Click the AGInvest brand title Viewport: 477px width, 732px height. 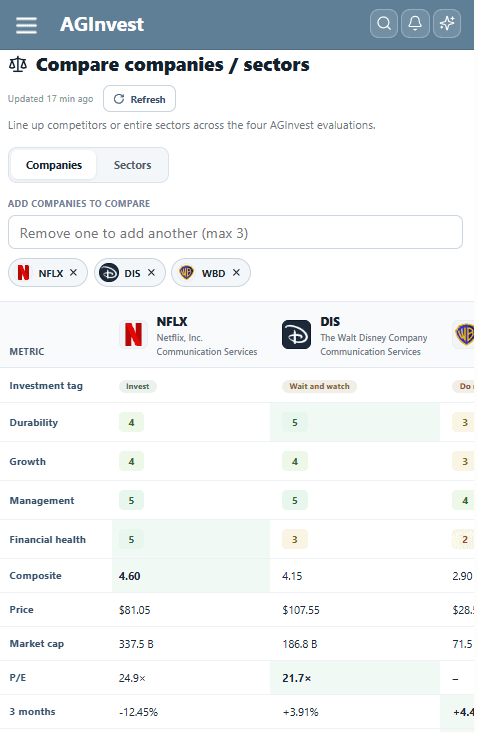(x=102, y=25)
